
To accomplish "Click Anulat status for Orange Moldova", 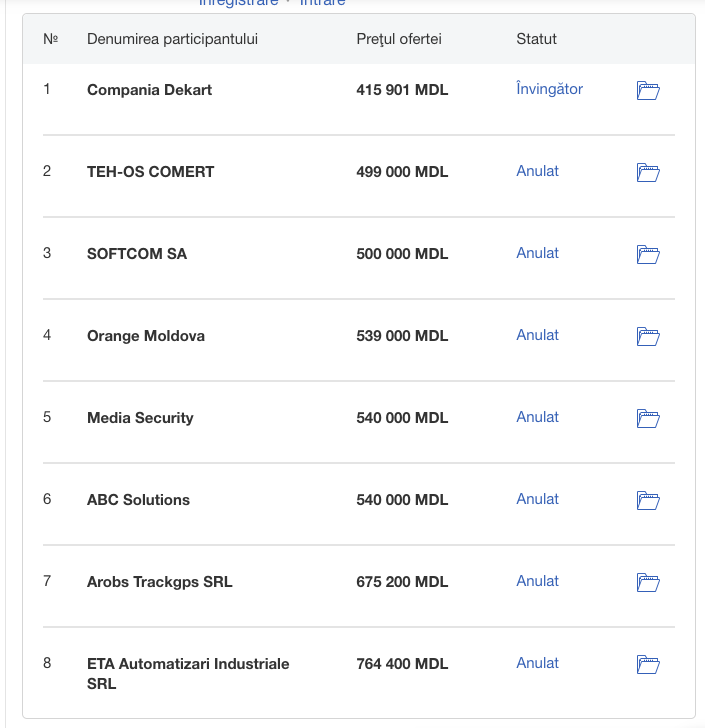I will (537, 335).
